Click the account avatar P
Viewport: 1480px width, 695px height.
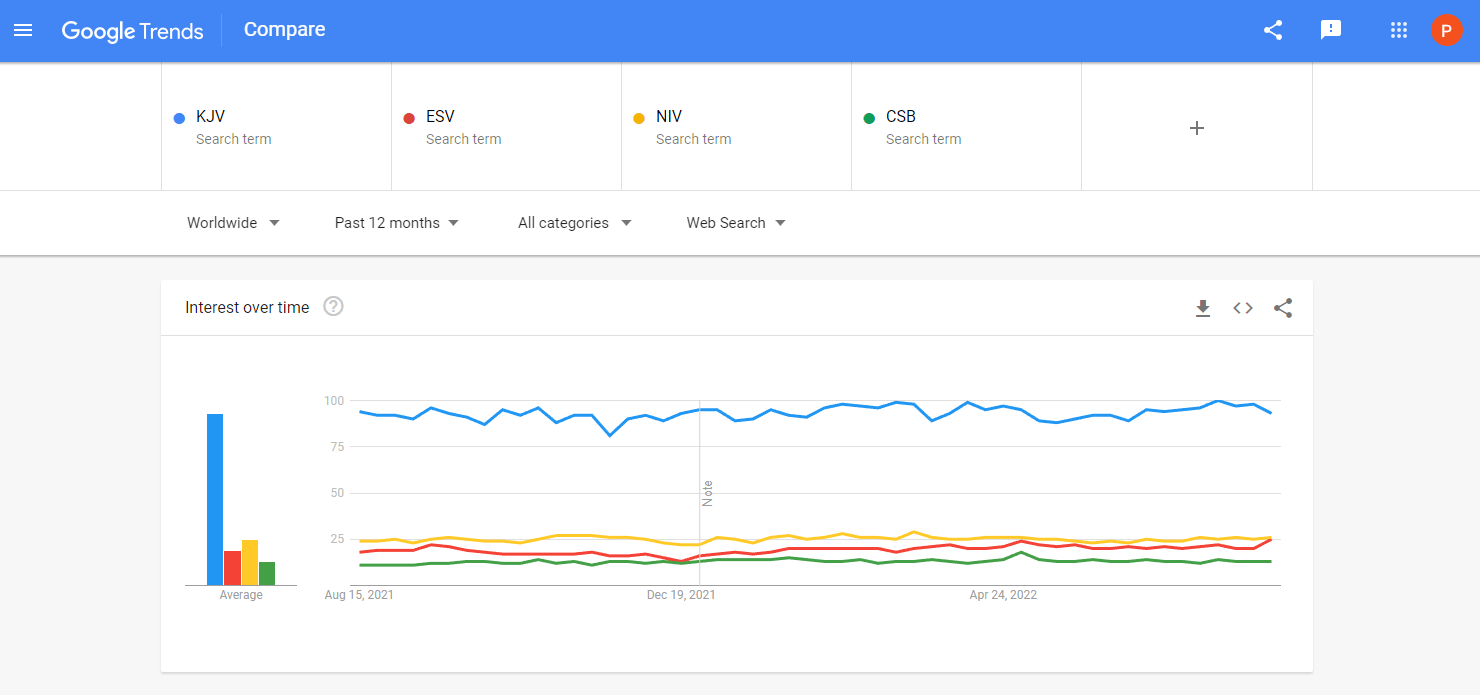1446,30
